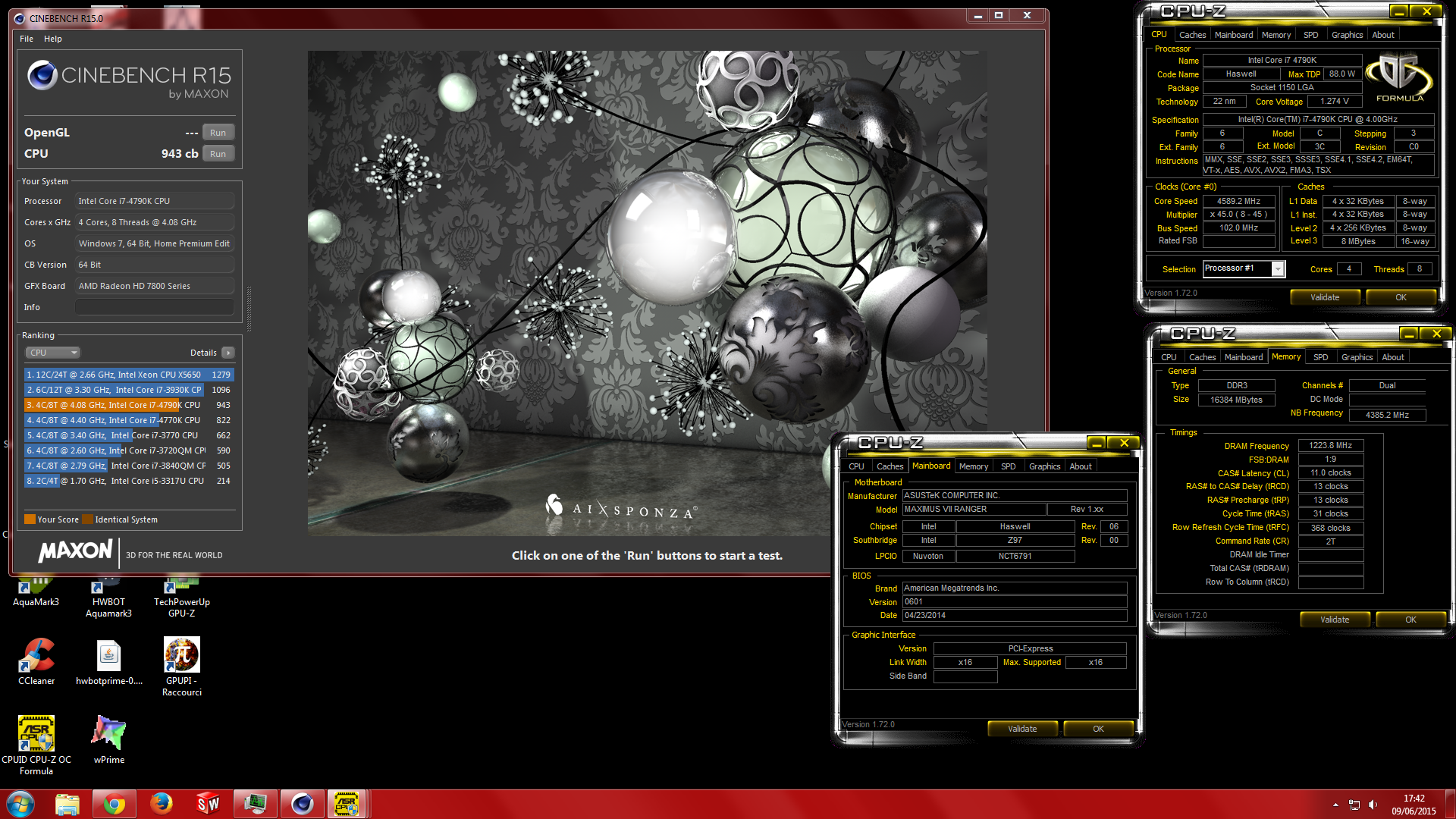
Task: Select ranking row i7-4770K 822
Action: tap(129, 420)
